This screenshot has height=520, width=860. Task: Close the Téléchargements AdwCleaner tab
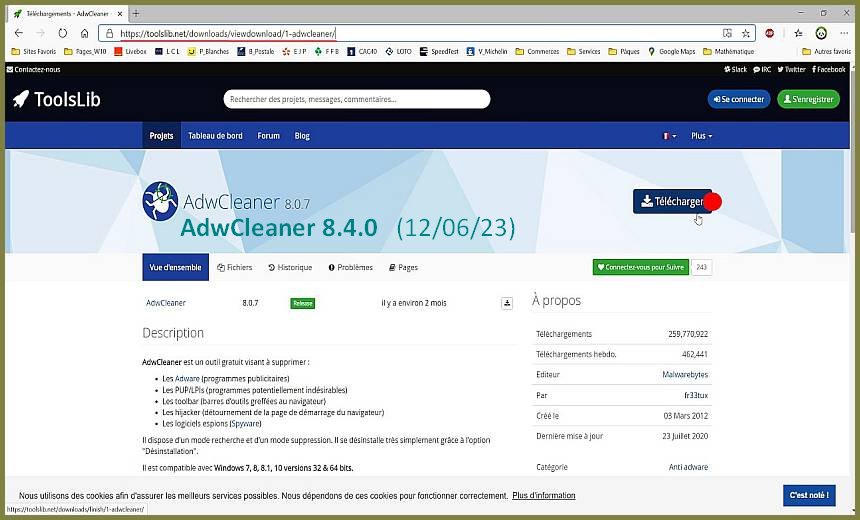tap(120, 13)
